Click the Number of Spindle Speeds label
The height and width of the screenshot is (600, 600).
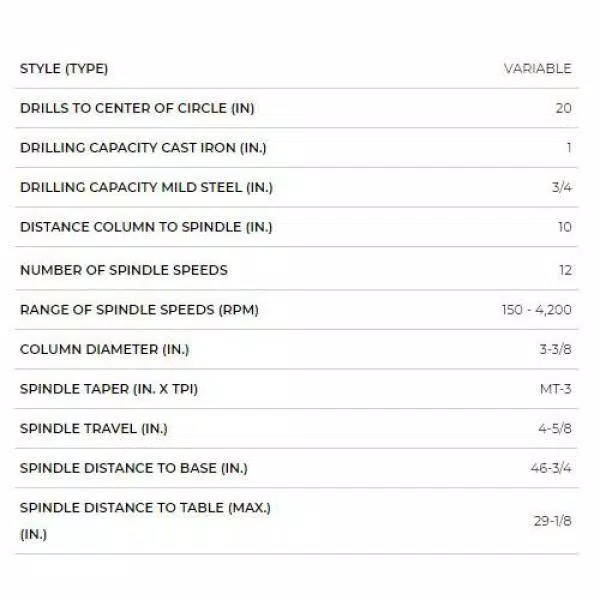(124, 269)
